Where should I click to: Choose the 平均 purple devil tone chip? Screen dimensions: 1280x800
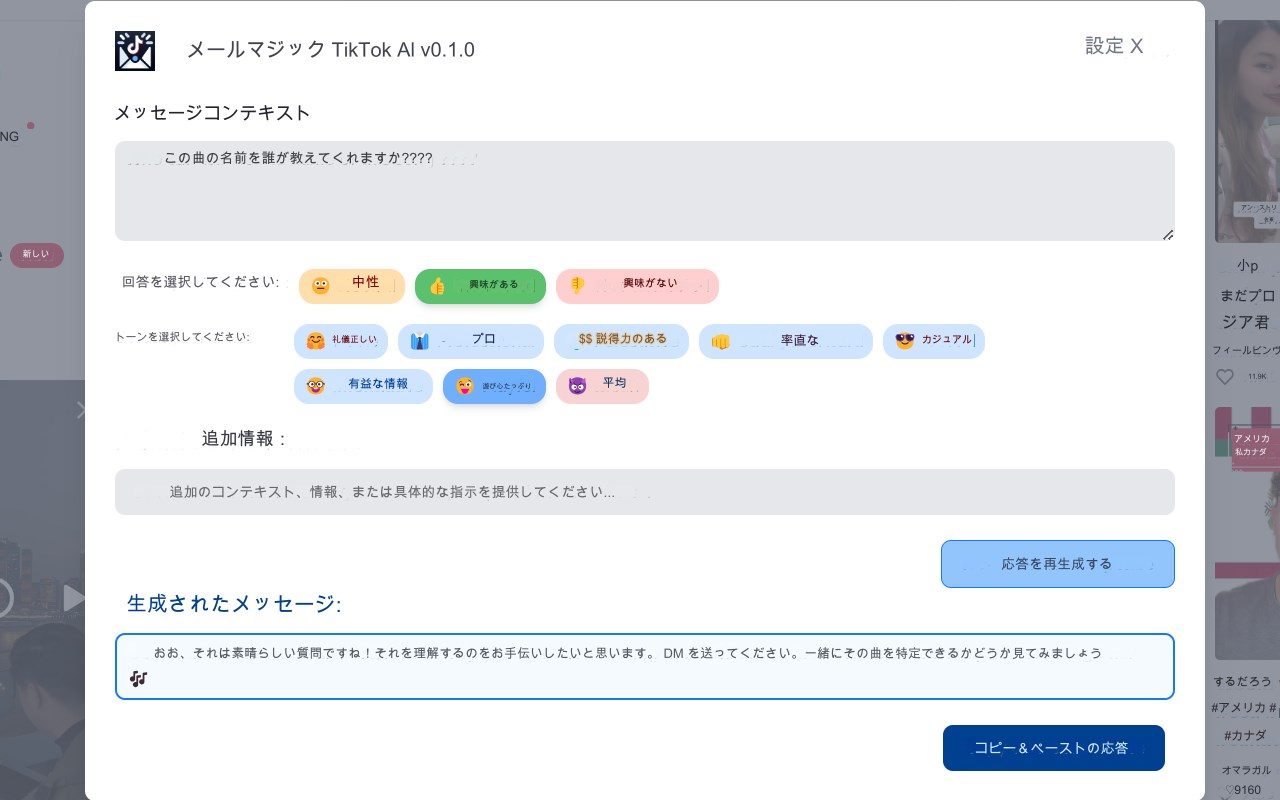point(602,386)
